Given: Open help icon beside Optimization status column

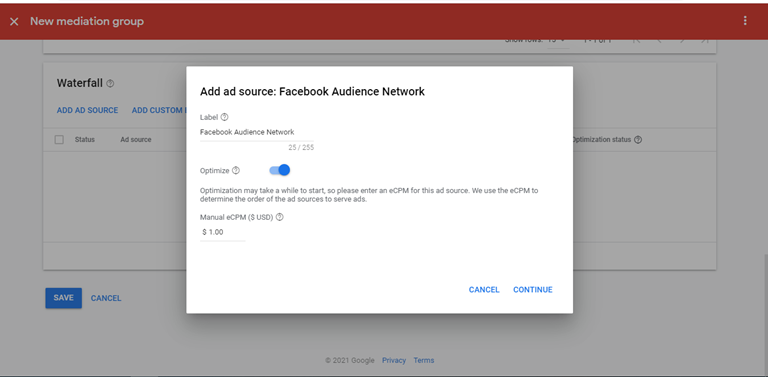Looking at the screenshot, I should coord(638,140).
